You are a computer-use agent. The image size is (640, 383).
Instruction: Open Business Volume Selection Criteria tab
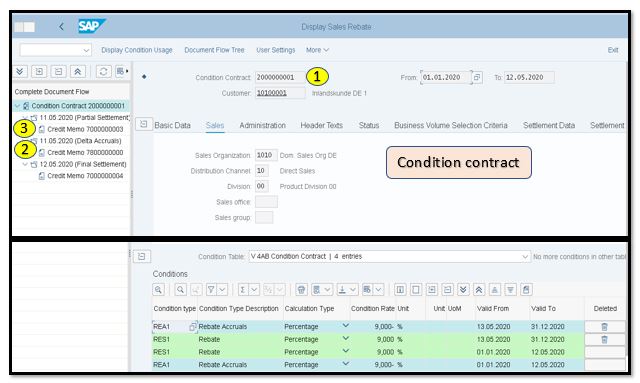tap(451, 125)
